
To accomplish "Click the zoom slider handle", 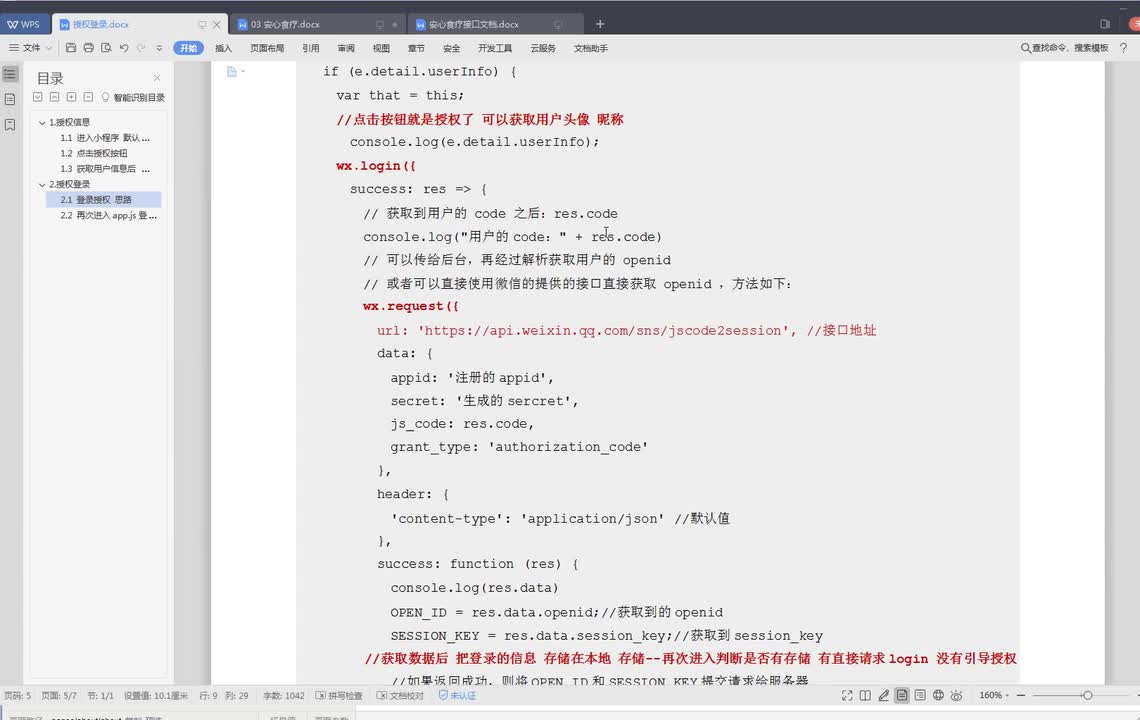I will tap(1087, 696).
